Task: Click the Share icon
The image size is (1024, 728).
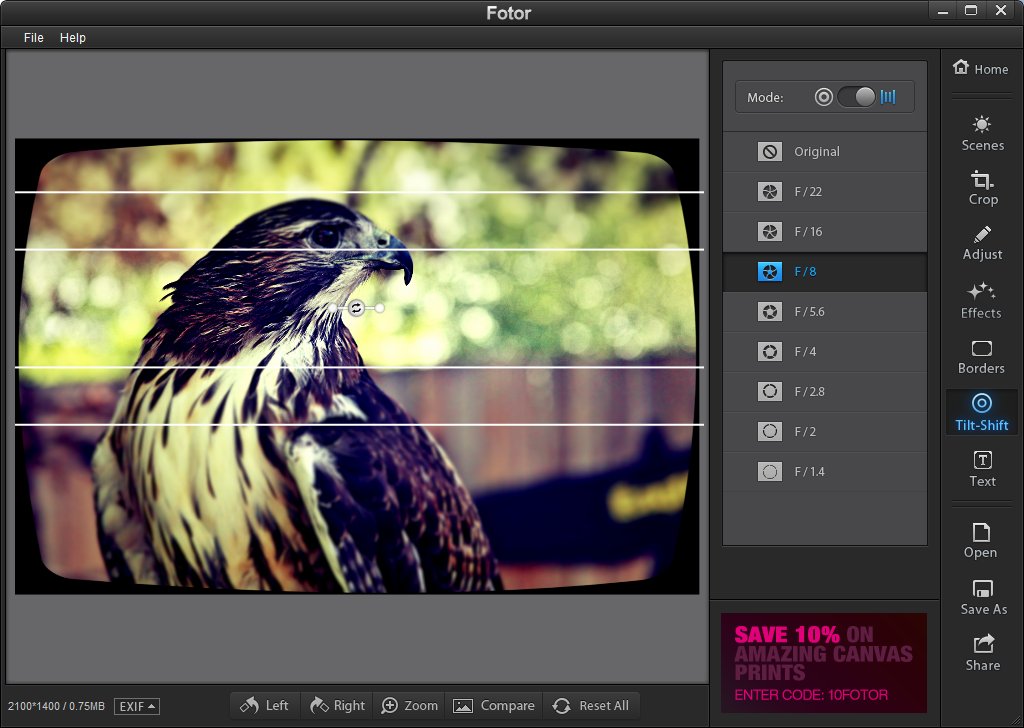Action: point(982,653)
